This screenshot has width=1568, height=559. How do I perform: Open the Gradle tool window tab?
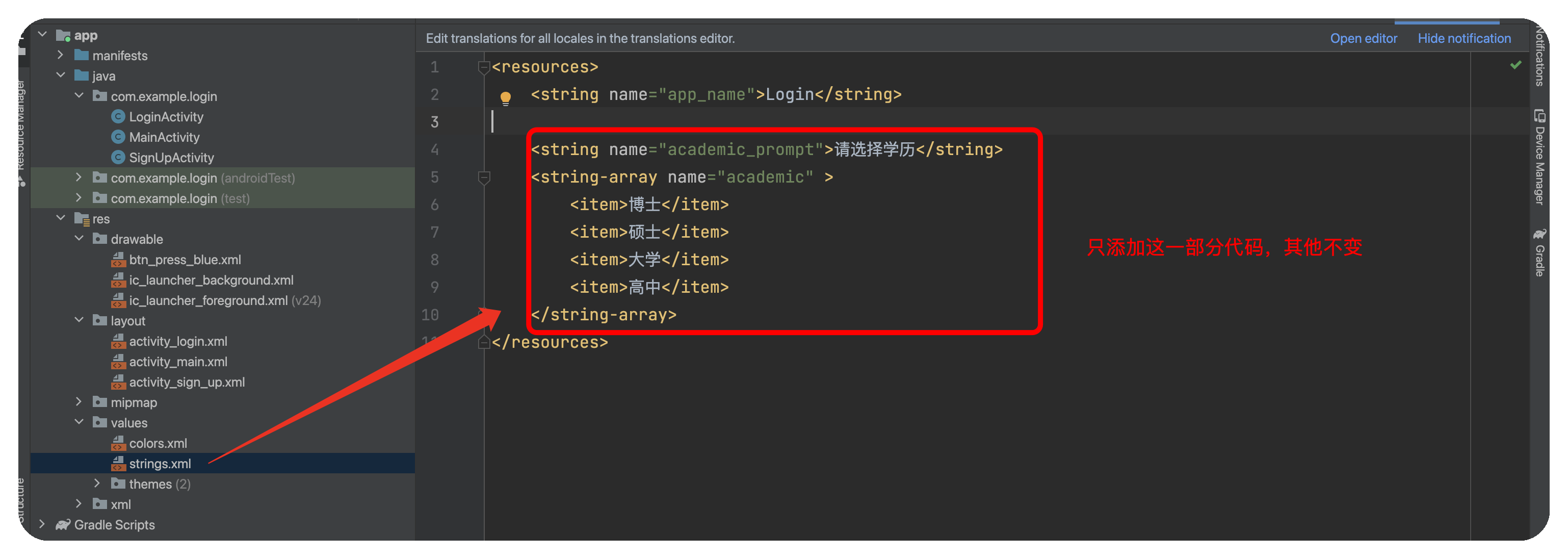tap(1539, 253)
